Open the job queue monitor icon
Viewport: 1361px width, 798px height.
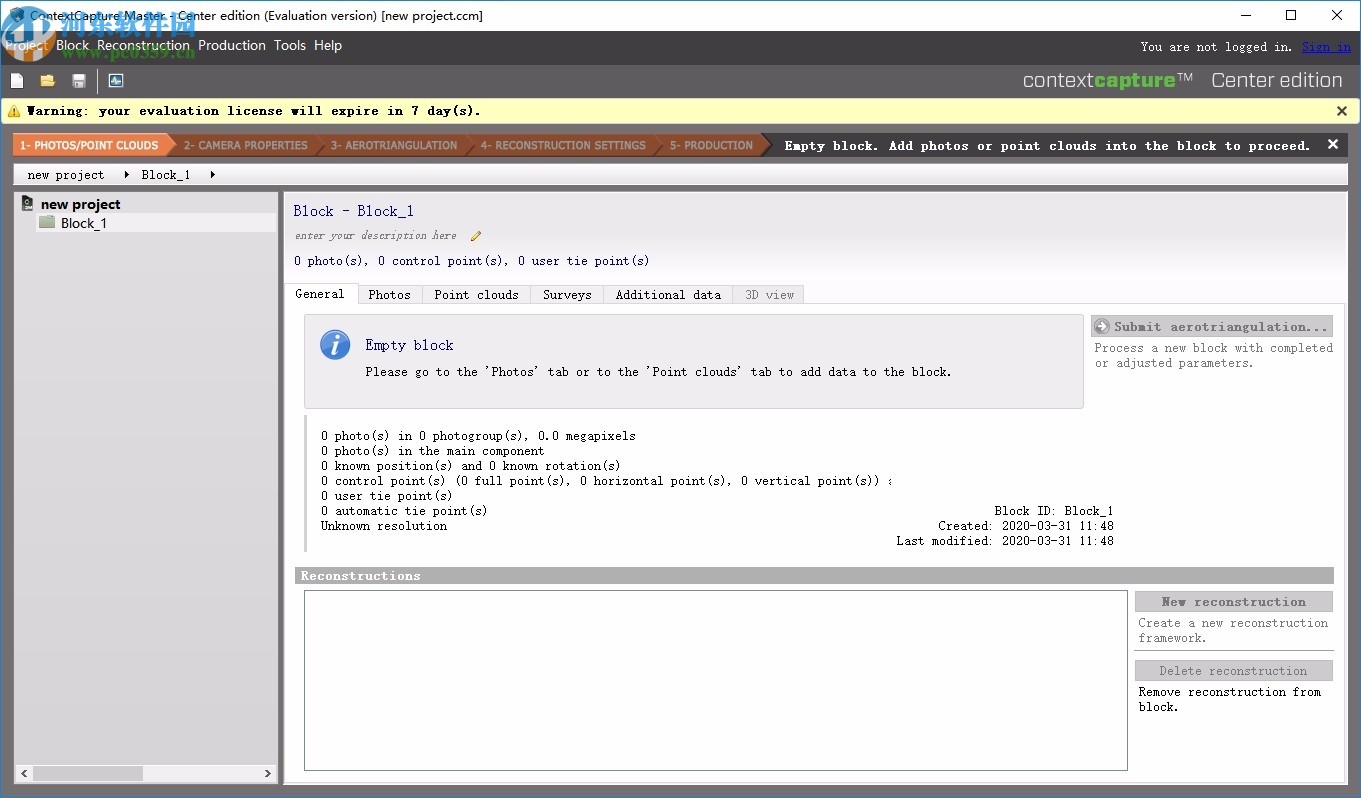pyautogui.click(x=116, y=80)
